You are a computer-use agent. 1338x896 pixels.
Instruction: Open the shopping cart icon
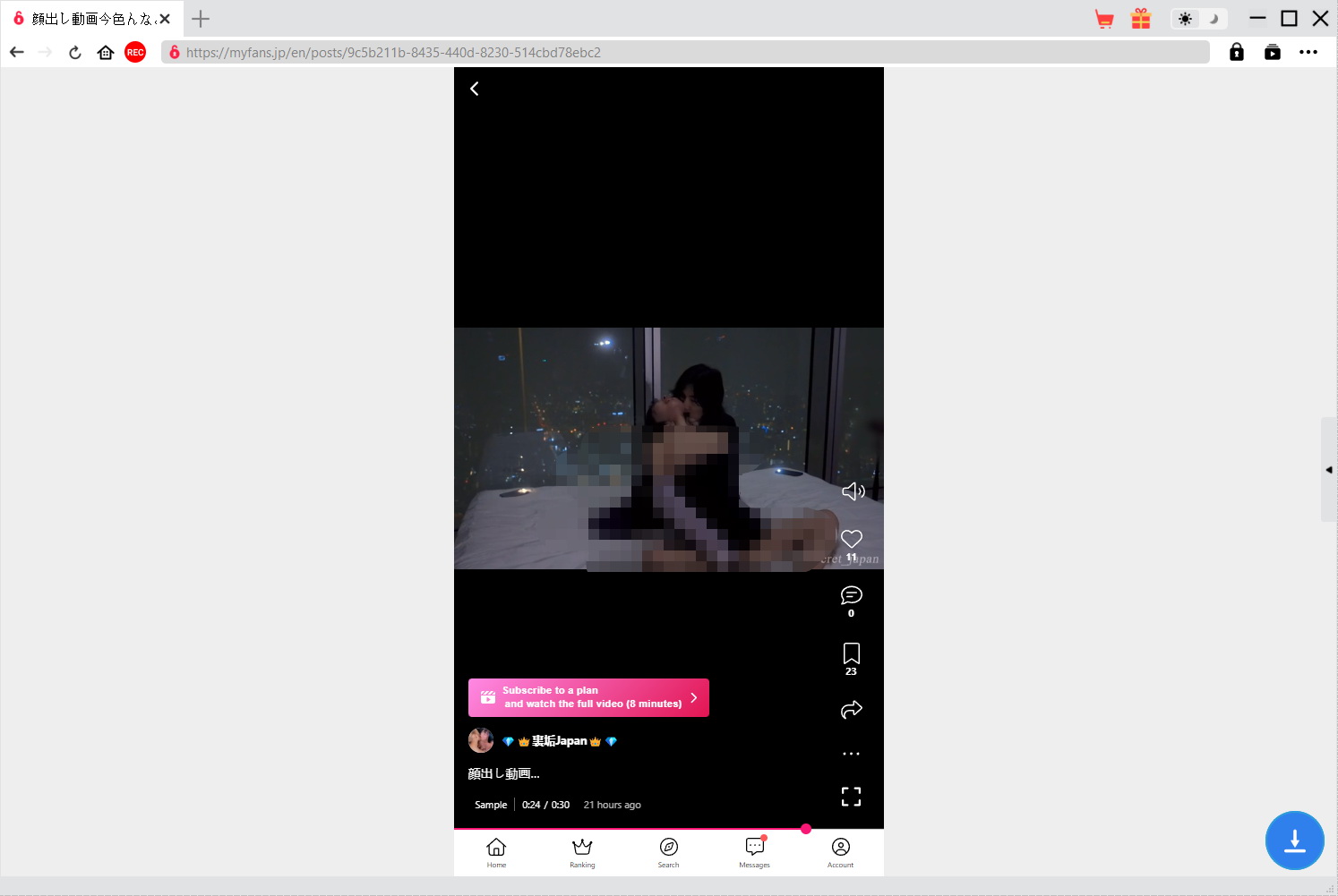pos(1104,19)
